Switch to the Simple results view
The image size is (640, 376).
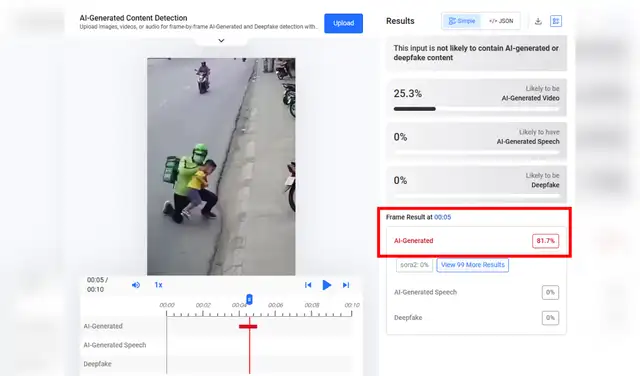[x=462, y=21]
